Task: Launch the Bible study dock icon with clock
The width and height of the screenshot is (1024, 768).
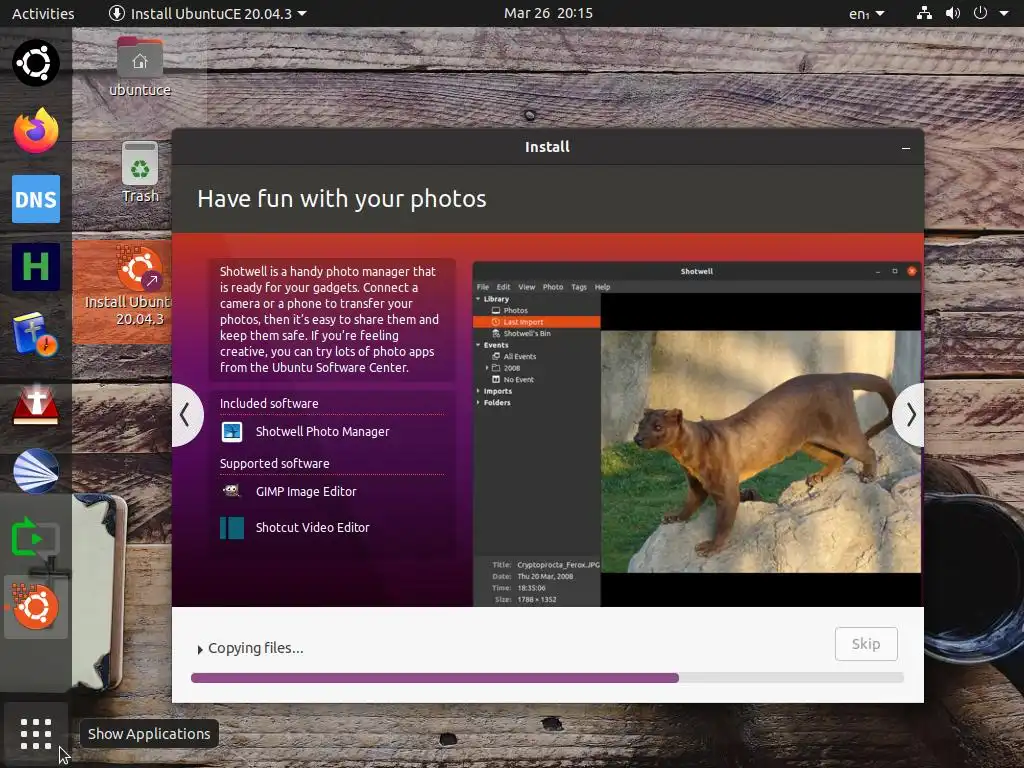Action: (x=36, y=334)
